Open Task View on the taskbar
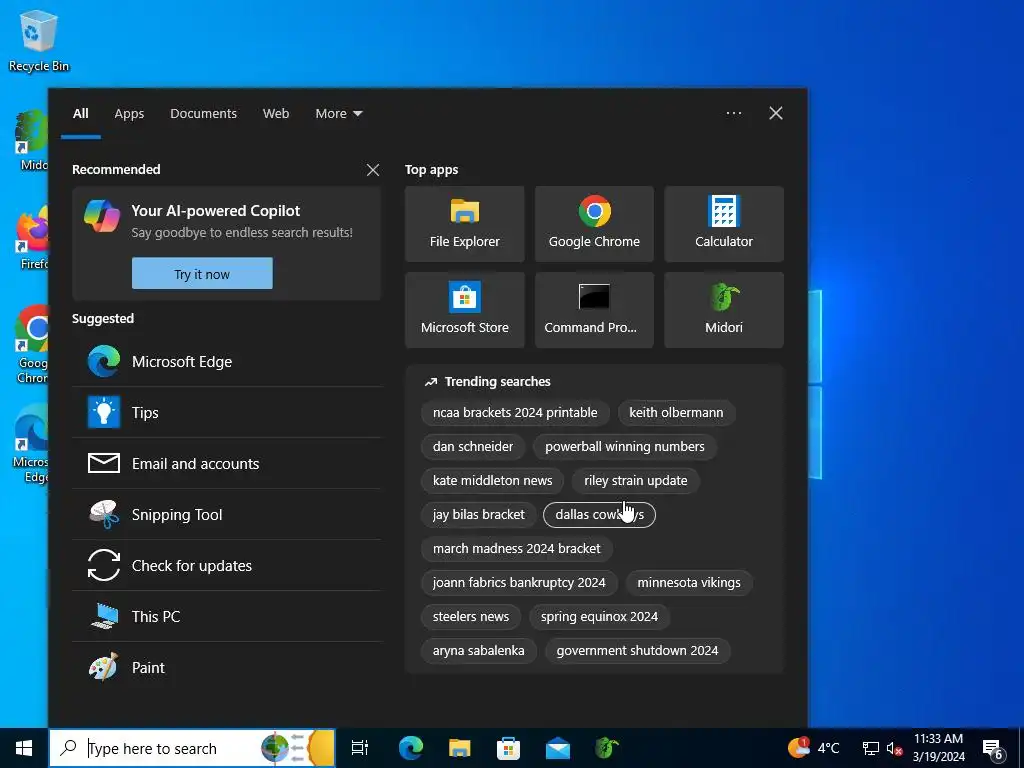 (360, 748)
